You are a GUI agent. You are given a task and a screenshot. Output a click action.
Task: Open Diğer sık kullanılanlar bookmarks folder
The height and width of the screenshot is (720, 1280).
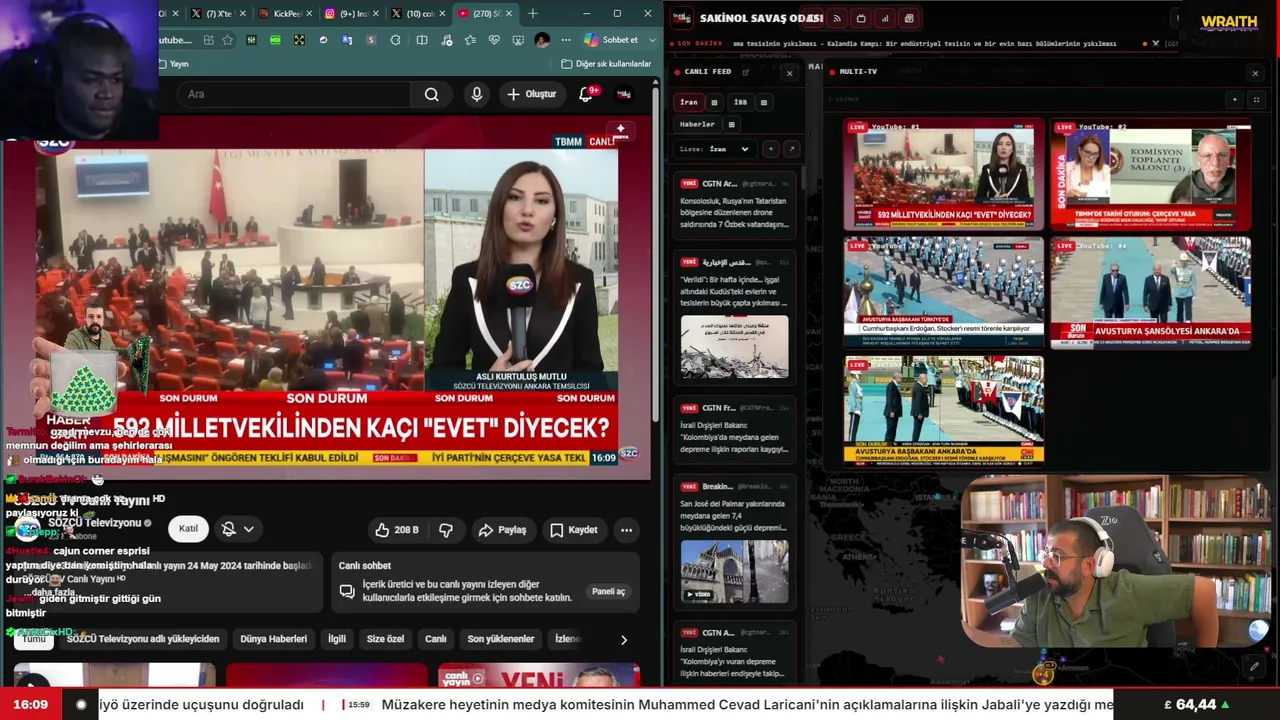click(606, 64)
